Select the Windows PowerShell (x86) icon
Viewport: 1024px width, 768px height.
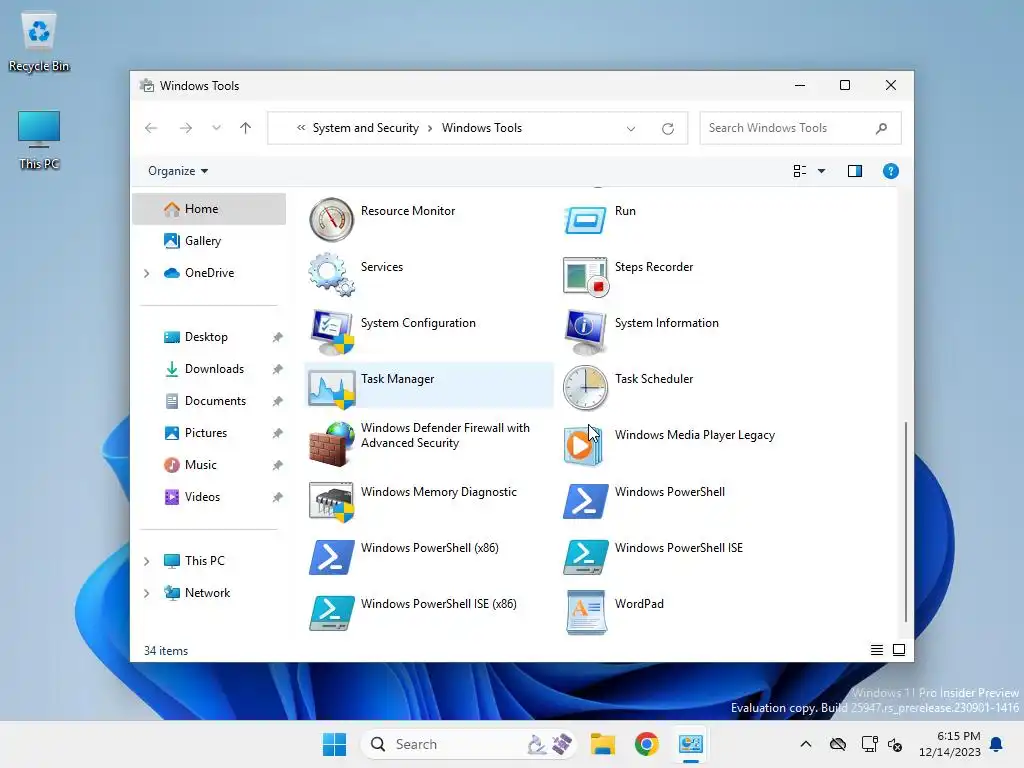(x=331, y=557)
